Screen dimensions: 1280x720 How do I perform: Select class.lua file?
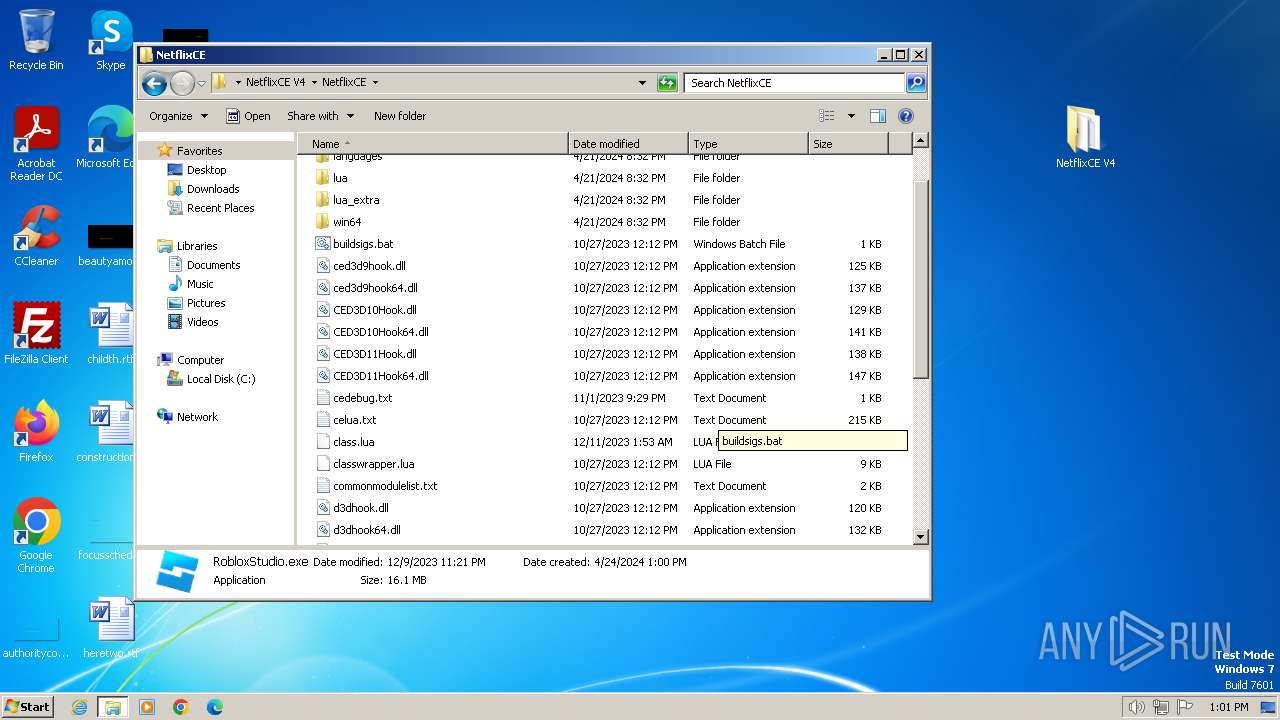tap(353, 442)
